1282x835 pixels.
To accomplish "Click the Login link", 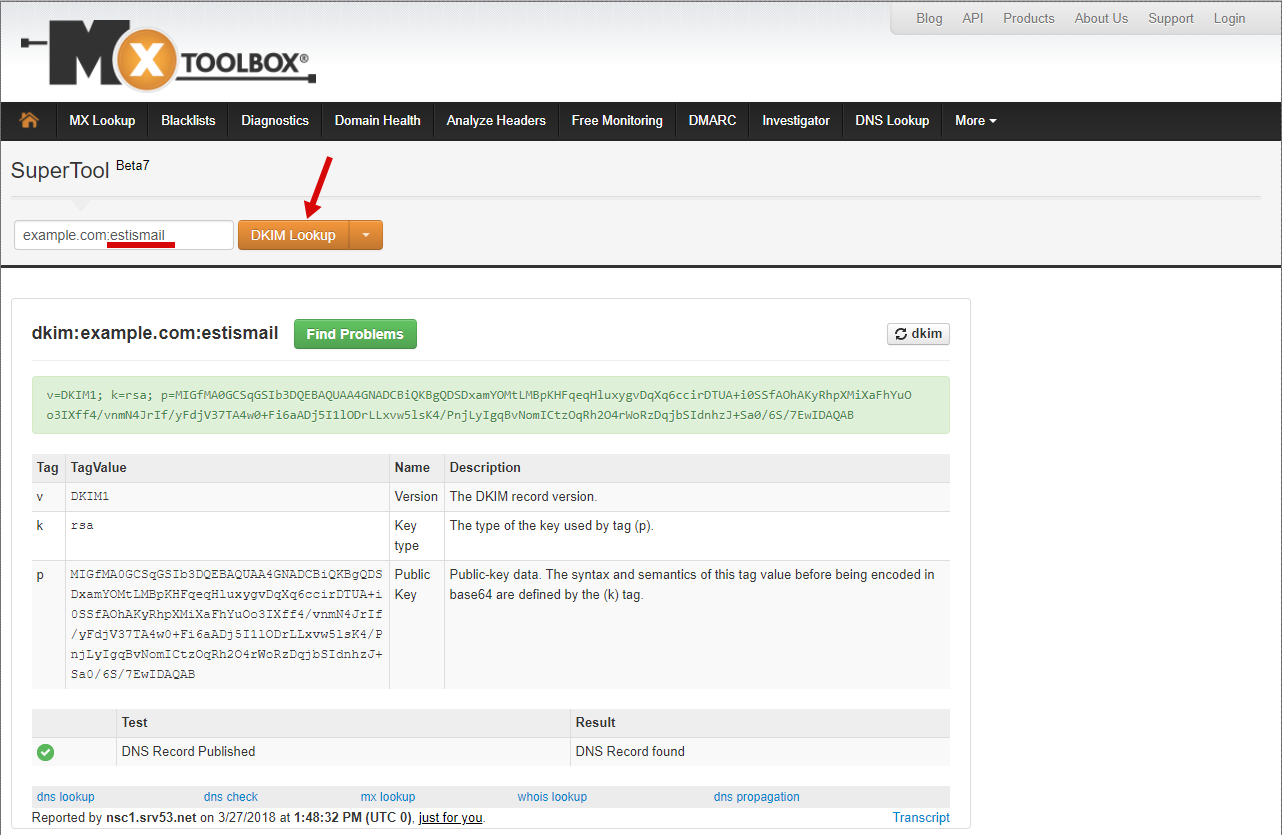I will (1229, 18).
